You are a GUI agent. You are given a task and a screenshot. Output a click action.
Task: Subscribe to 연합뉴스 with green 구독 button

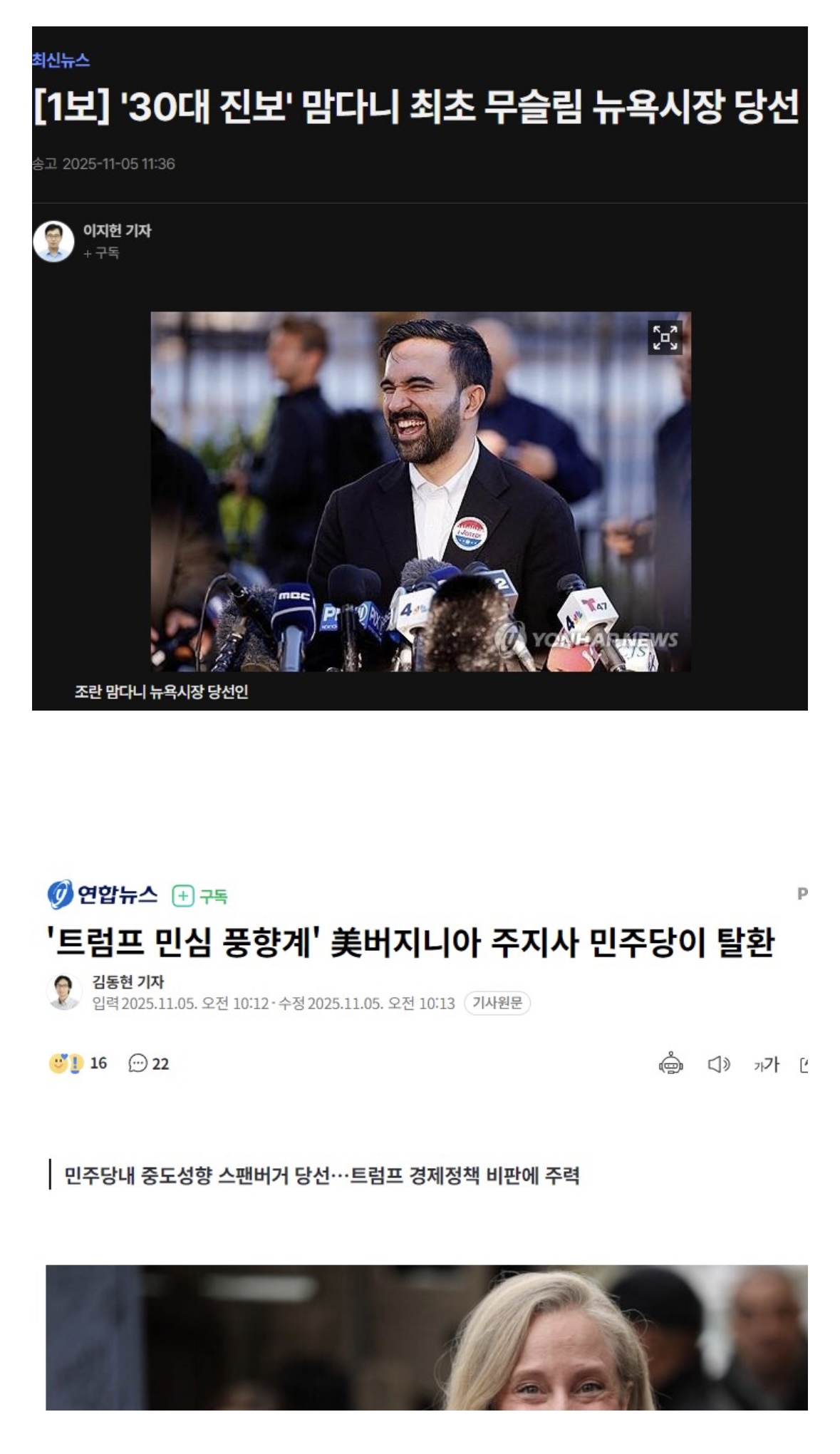(x=199, y=896)
